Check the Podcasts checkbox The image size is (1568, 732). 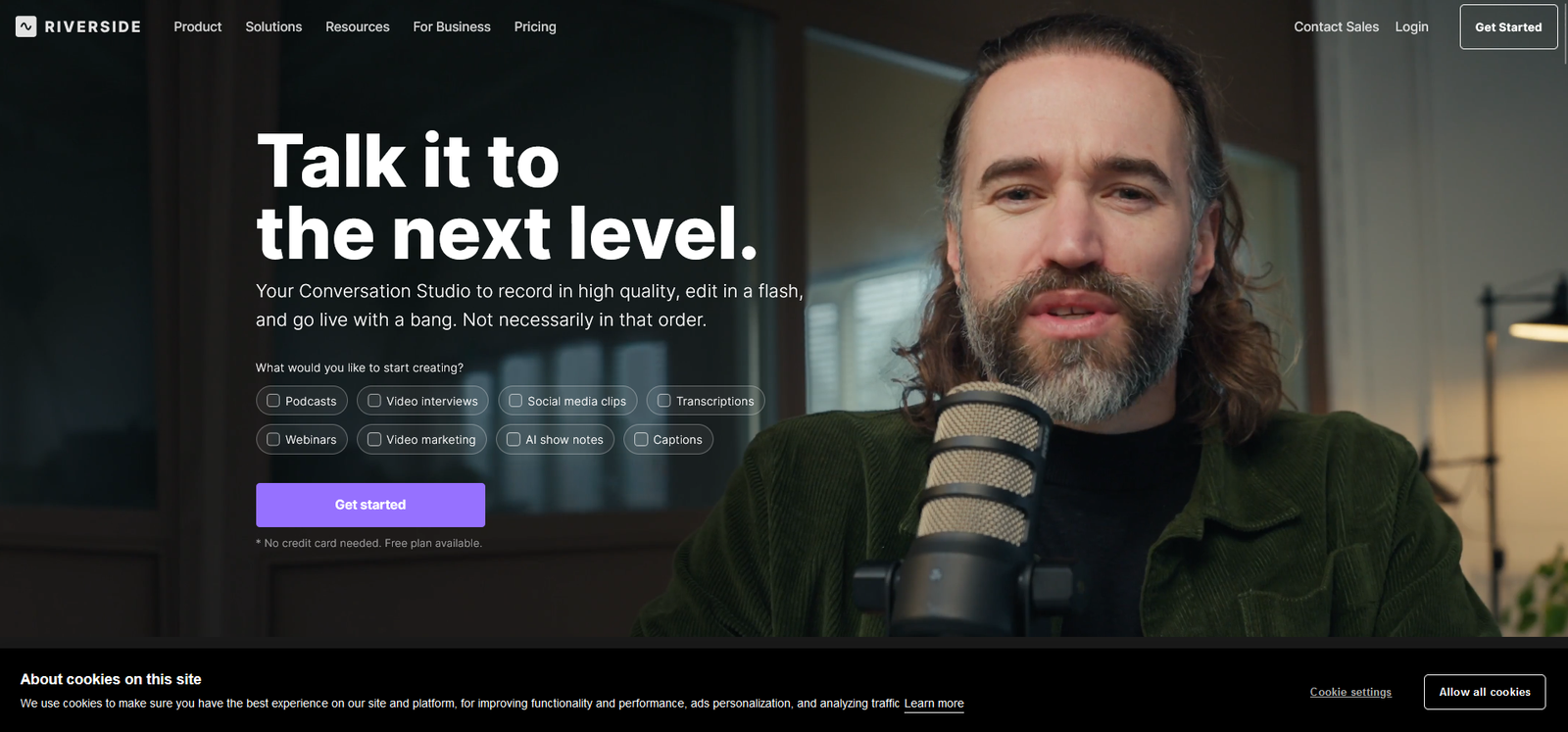(273, 401)
